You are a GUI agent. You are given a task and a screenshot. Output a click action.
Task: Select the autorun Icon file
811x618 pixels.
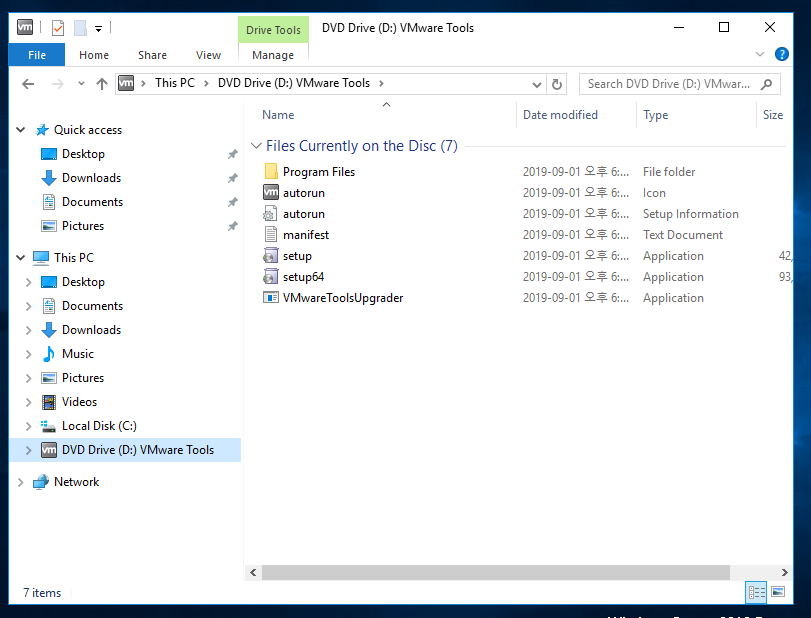pos(304,193)
